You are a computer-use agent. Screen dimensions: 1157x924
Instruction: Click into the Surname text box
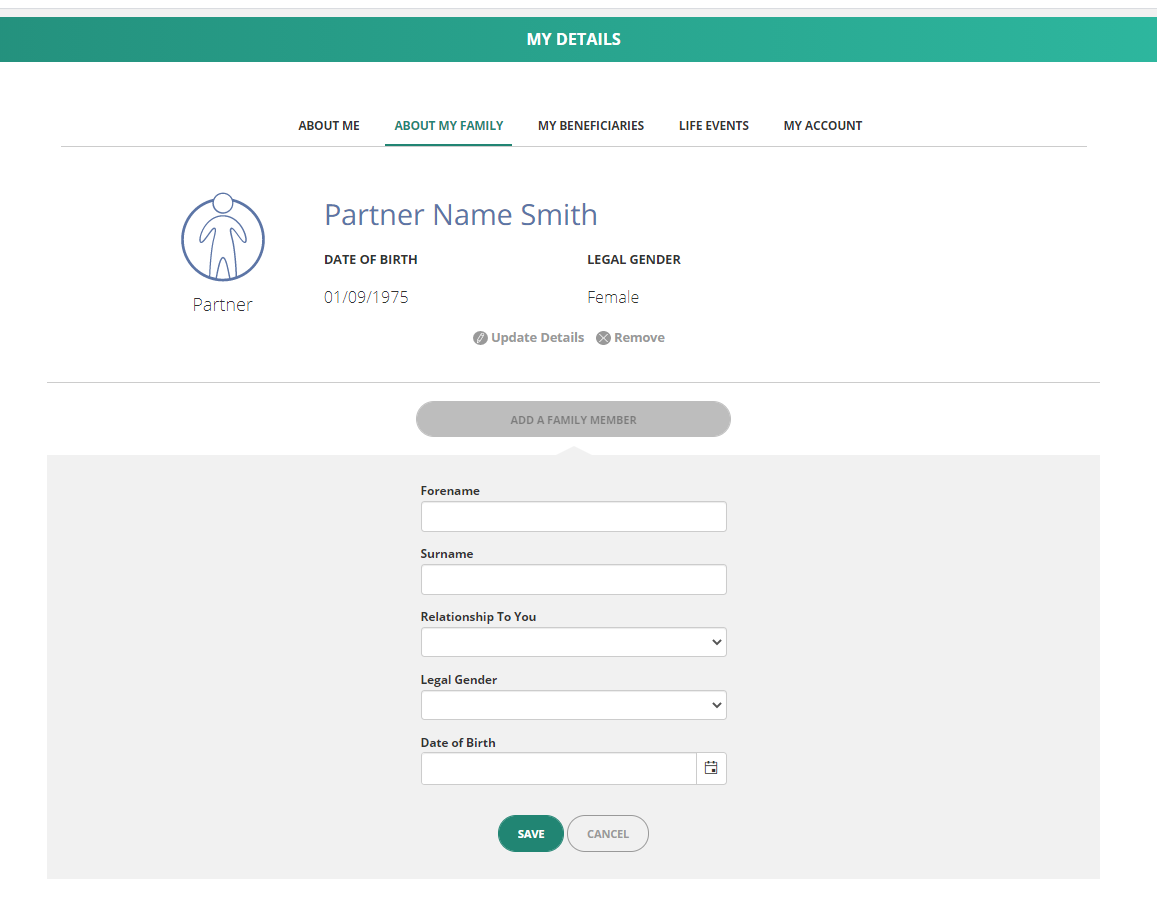(x=573, y=579)
